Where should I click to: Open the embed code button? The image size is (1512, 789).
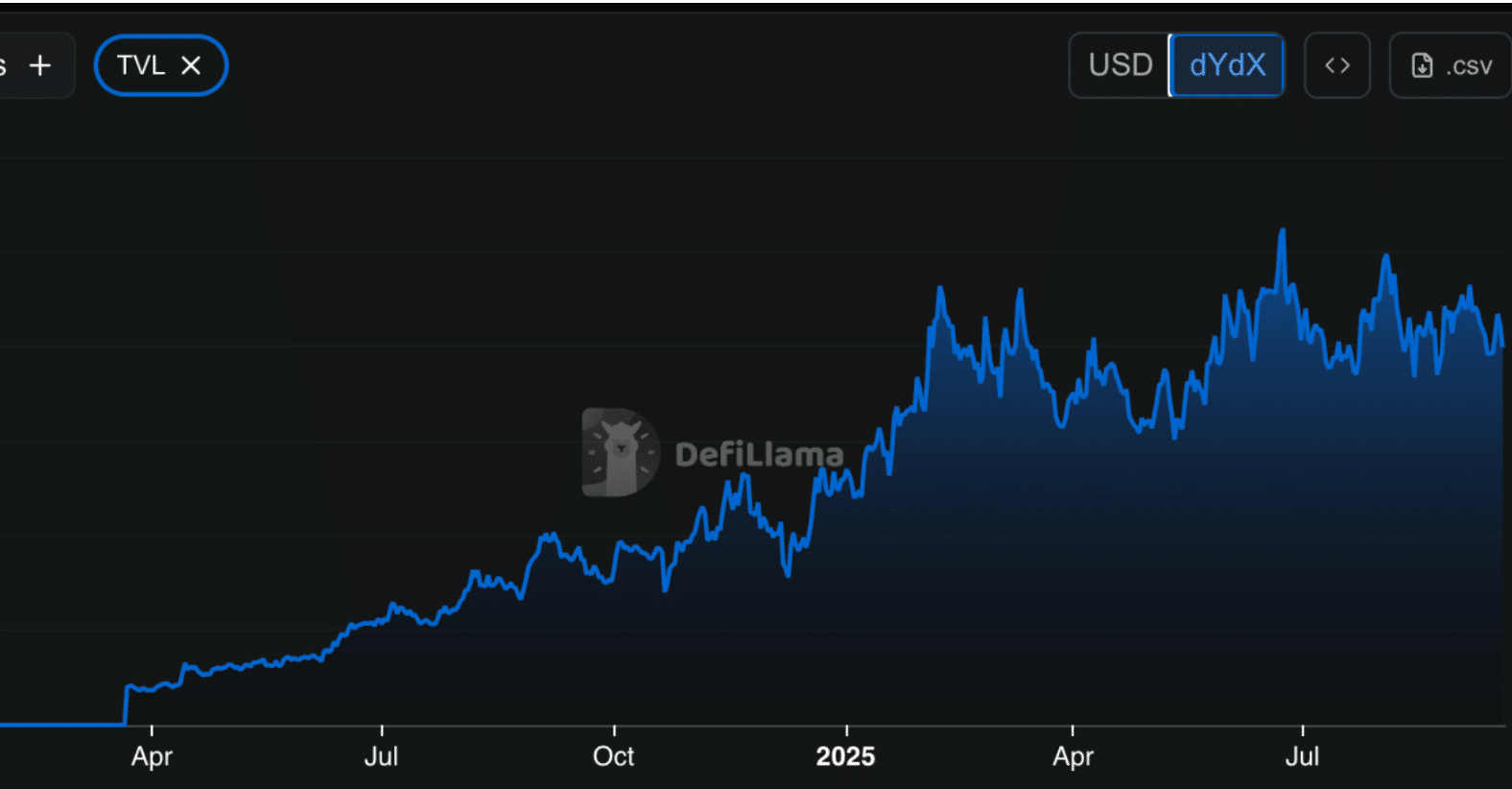click(x=1337, y=65)
